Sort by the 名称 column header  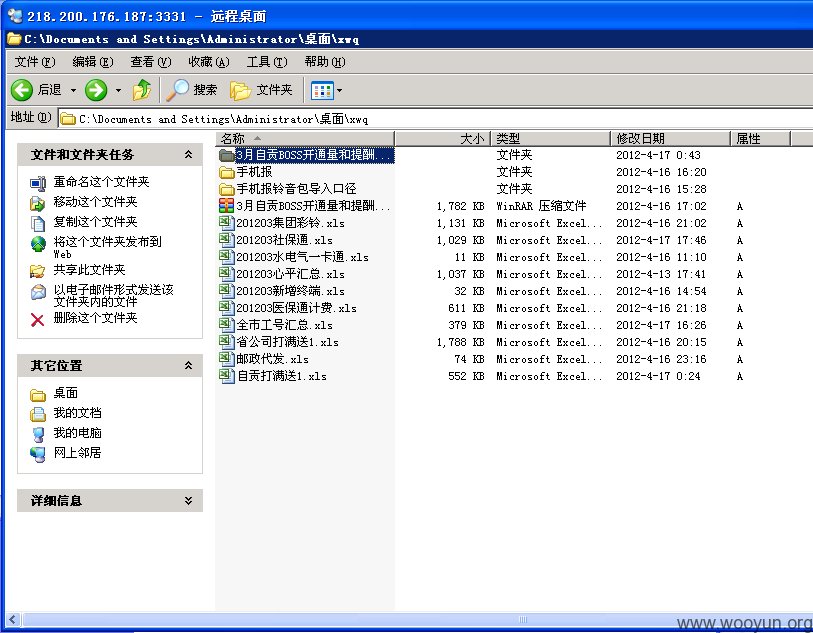point(305,138)
